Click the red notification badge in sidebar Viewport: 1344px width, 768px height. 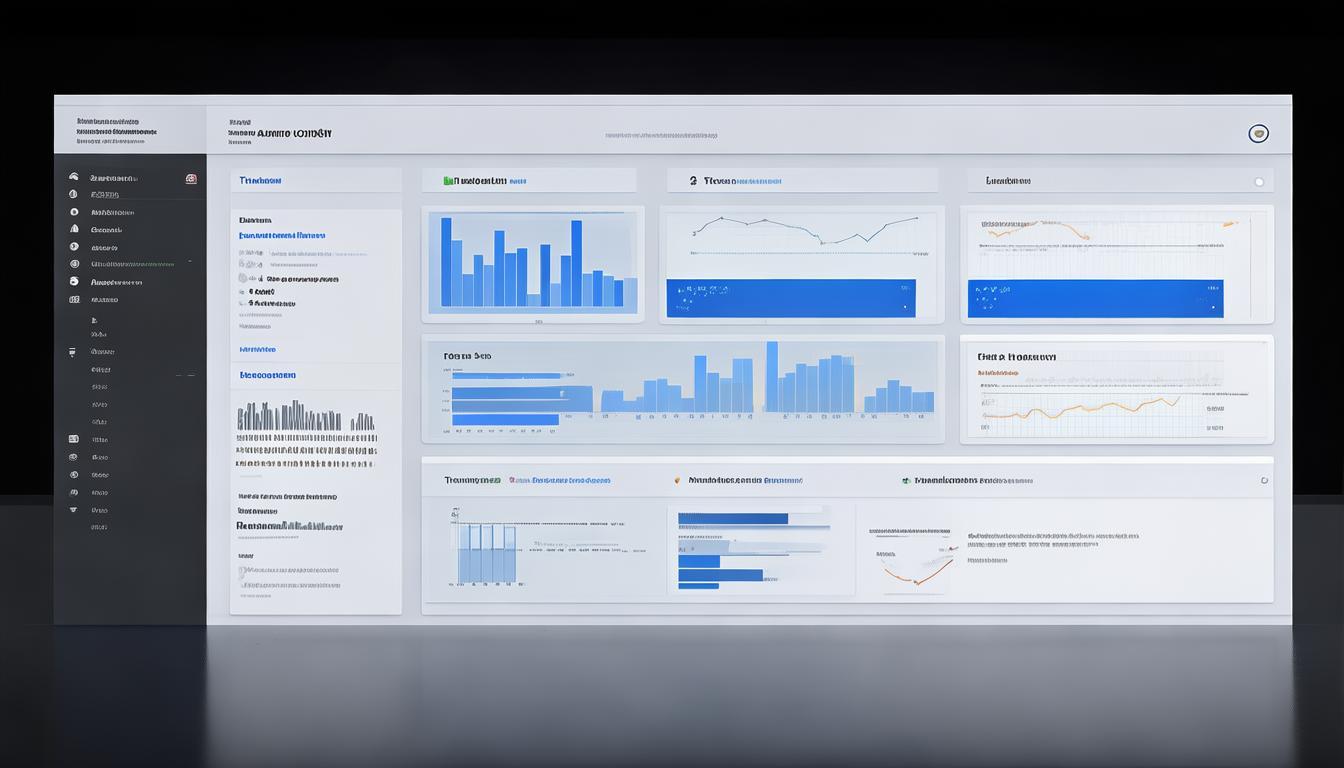(x=191, y=179)
